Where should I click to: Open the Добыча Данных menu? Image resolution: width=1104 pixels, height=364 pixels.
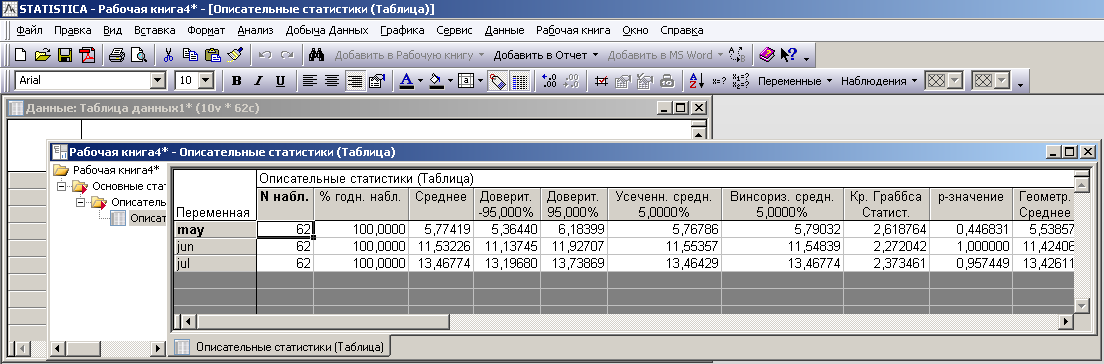pos(327,30)
